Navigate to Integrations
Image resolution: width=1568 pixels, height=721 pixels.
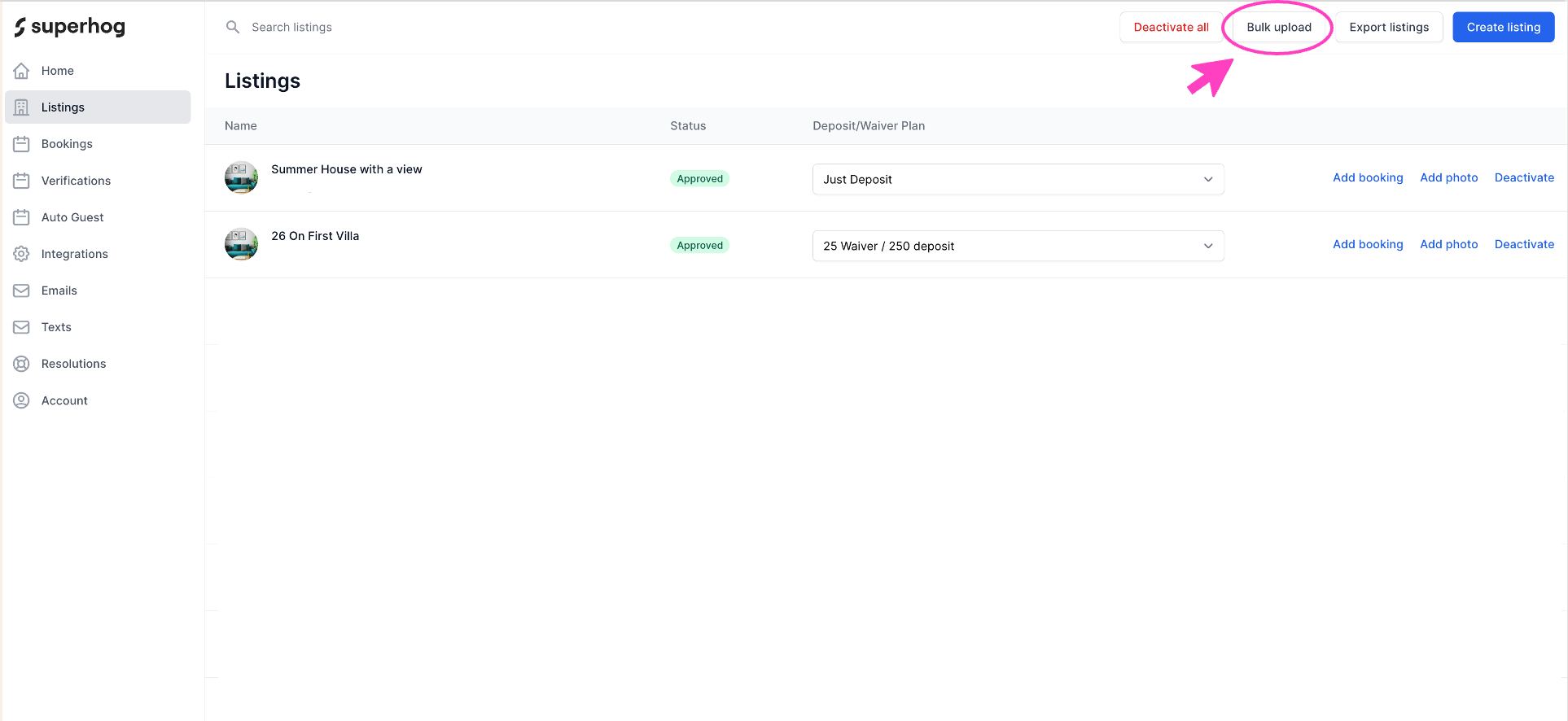point(98,254)
